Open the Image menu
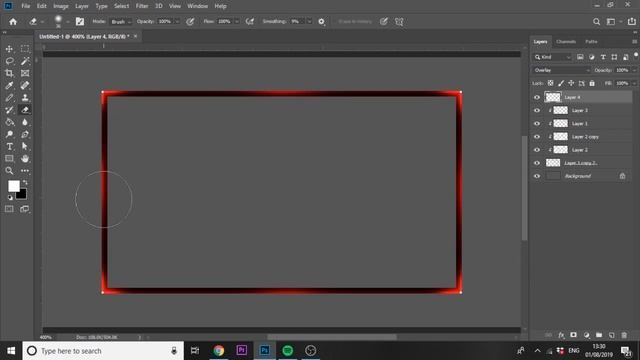This screenshot has height=360, width=640. [61, 6]
